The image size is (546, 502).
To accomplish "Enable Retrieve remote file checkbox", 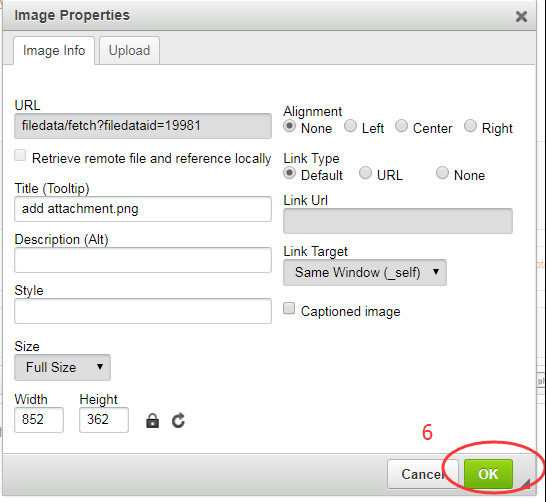I will click(x=20, y=155).
